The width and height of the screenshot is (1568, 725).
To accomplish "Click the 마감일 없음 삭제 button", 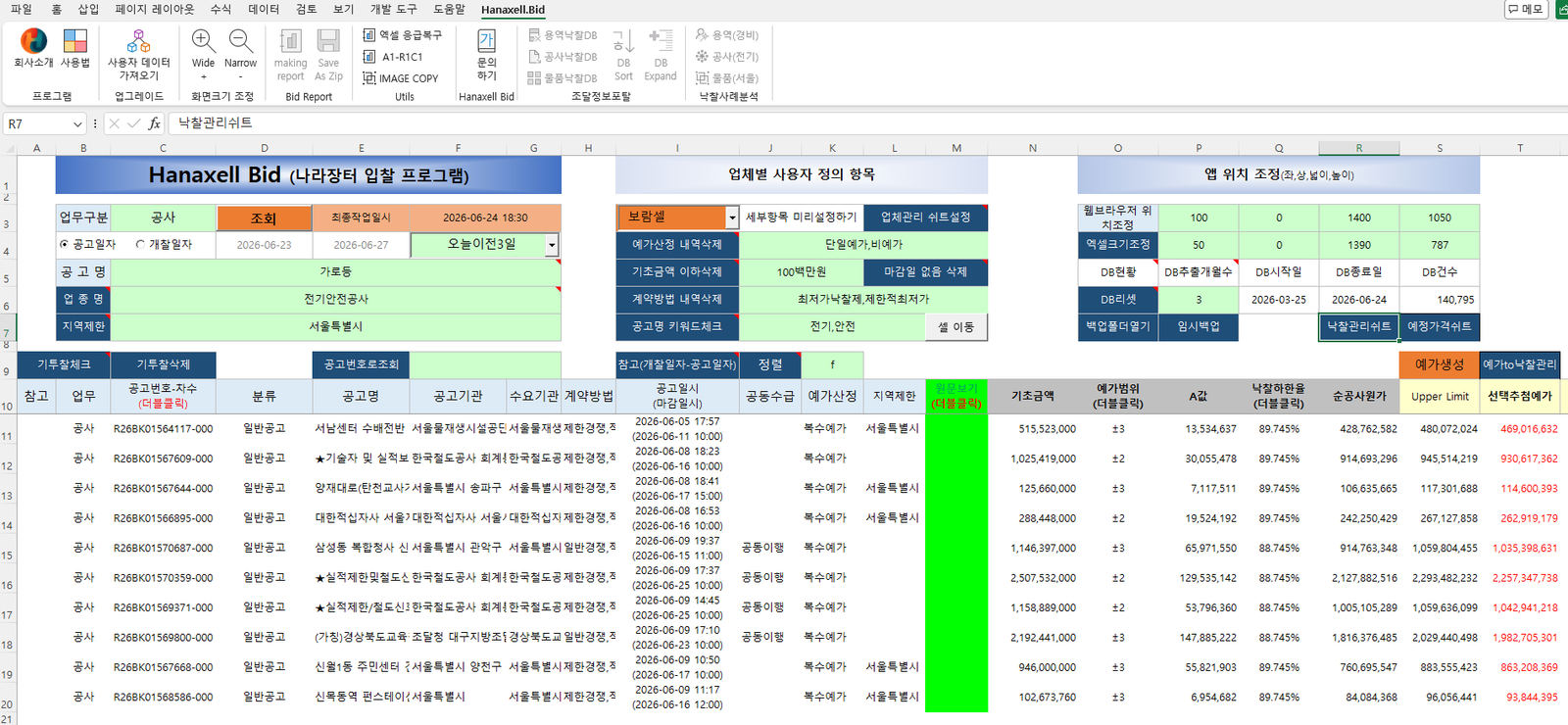I will (x=925, y=272).
